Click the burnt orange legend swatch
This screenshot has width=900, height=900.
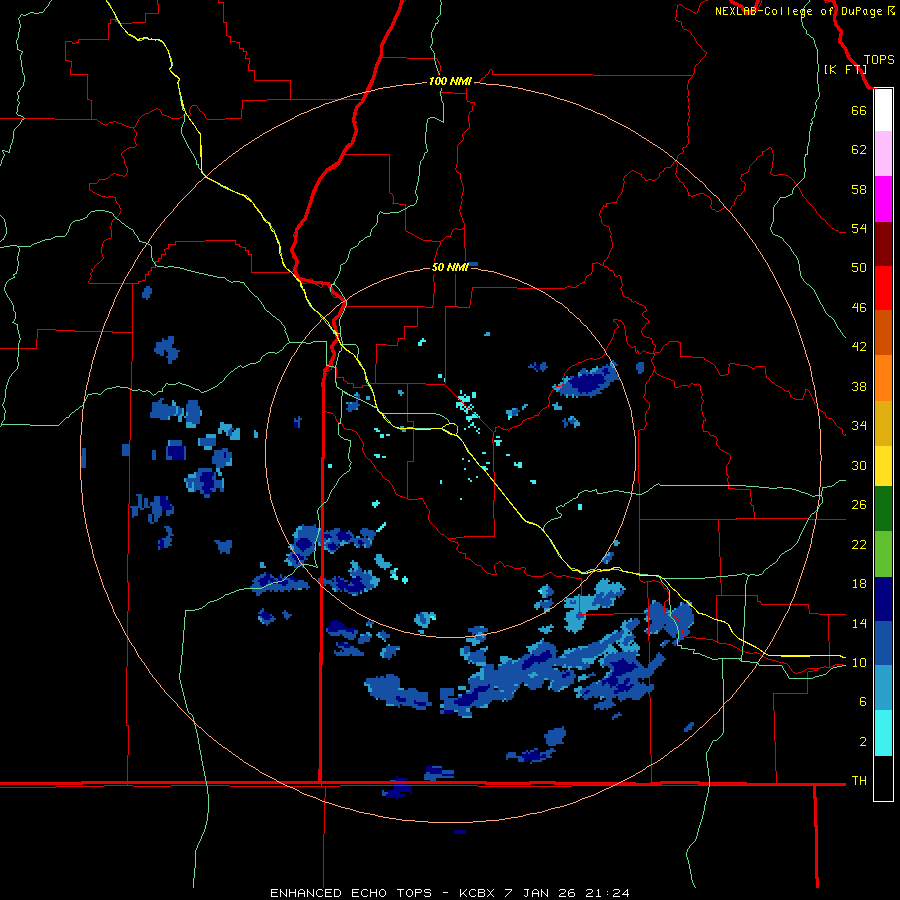883,332
